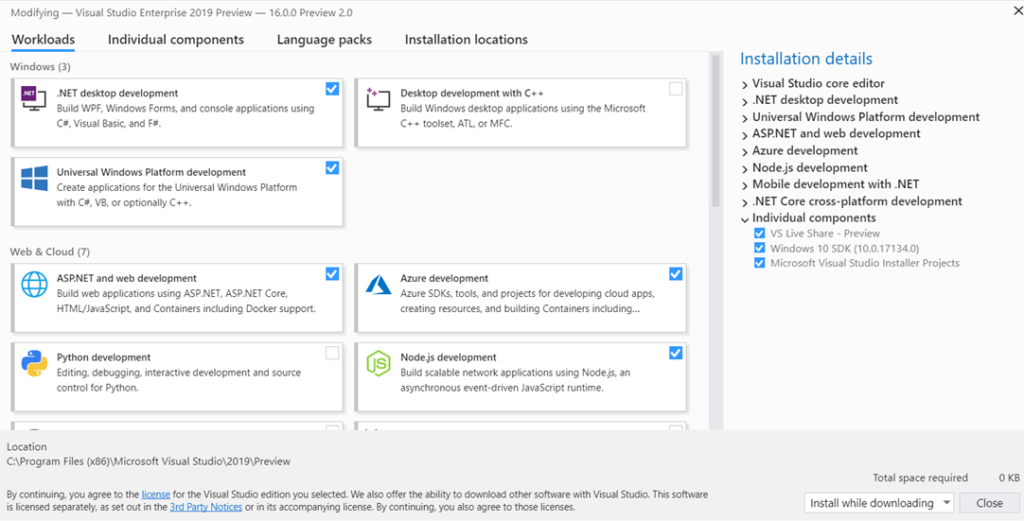Switch to Individual components tab
Image resolution: width=1024 pixels, height=521 pixels.
click(x=176, y=40)
